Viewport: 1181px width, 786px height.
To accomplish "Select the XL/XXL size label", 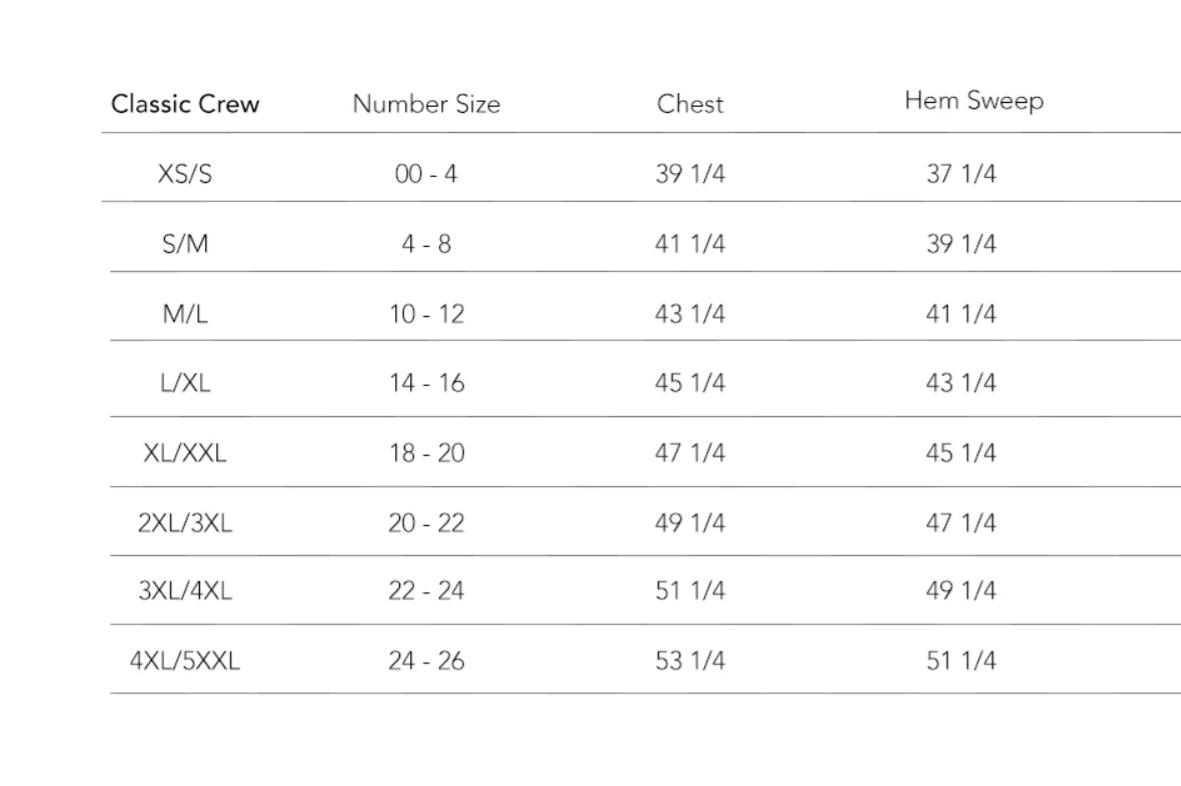I will click(185, 452).
